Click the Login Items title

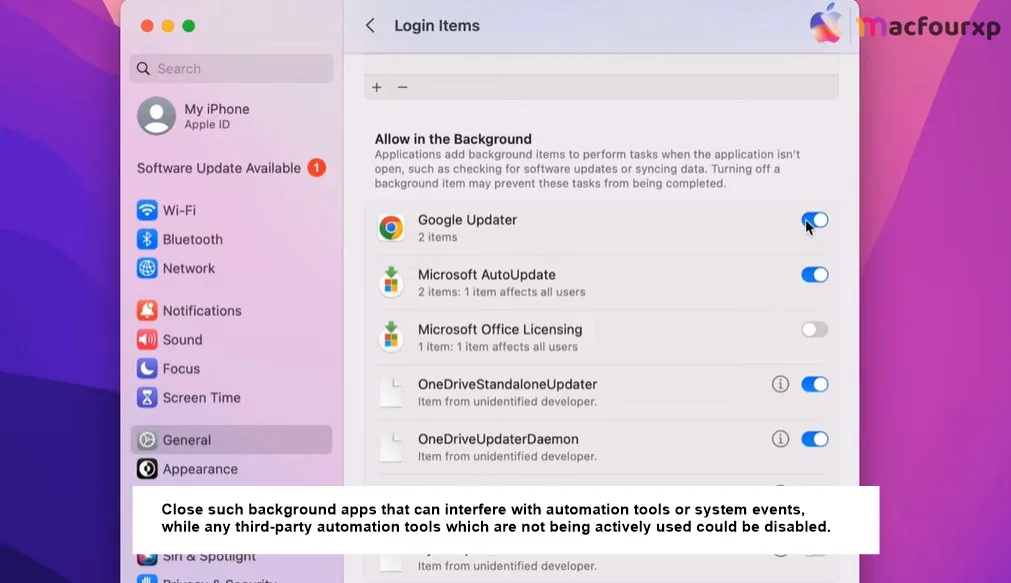(437, 26)
